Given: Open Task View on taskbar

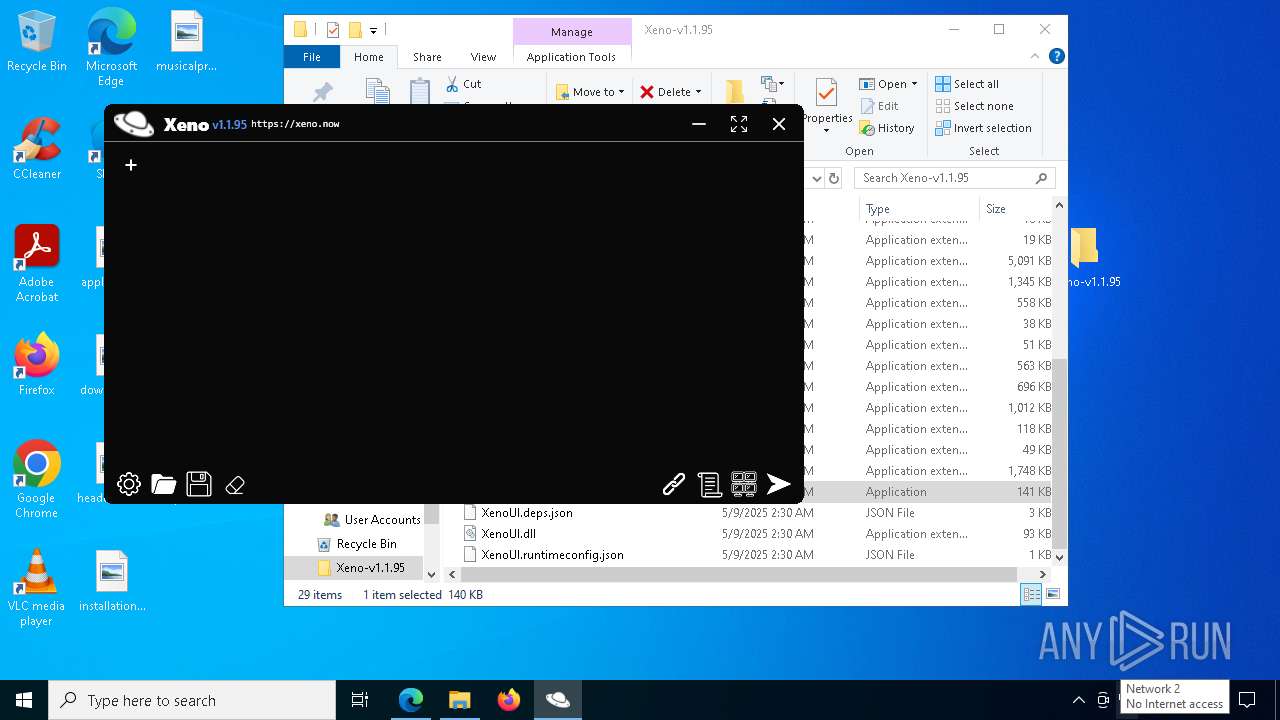Looking at the screenshot, I should [x=360, y=700].
